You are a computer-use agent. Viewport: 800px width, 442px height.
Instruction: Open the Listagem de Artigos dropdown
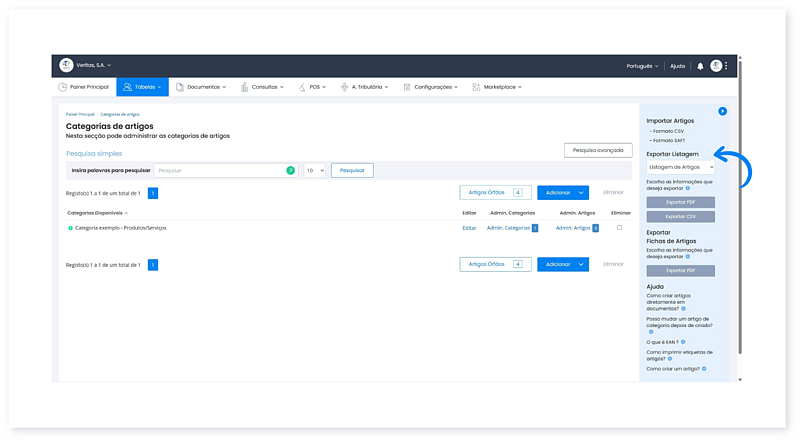click(680, 167)
